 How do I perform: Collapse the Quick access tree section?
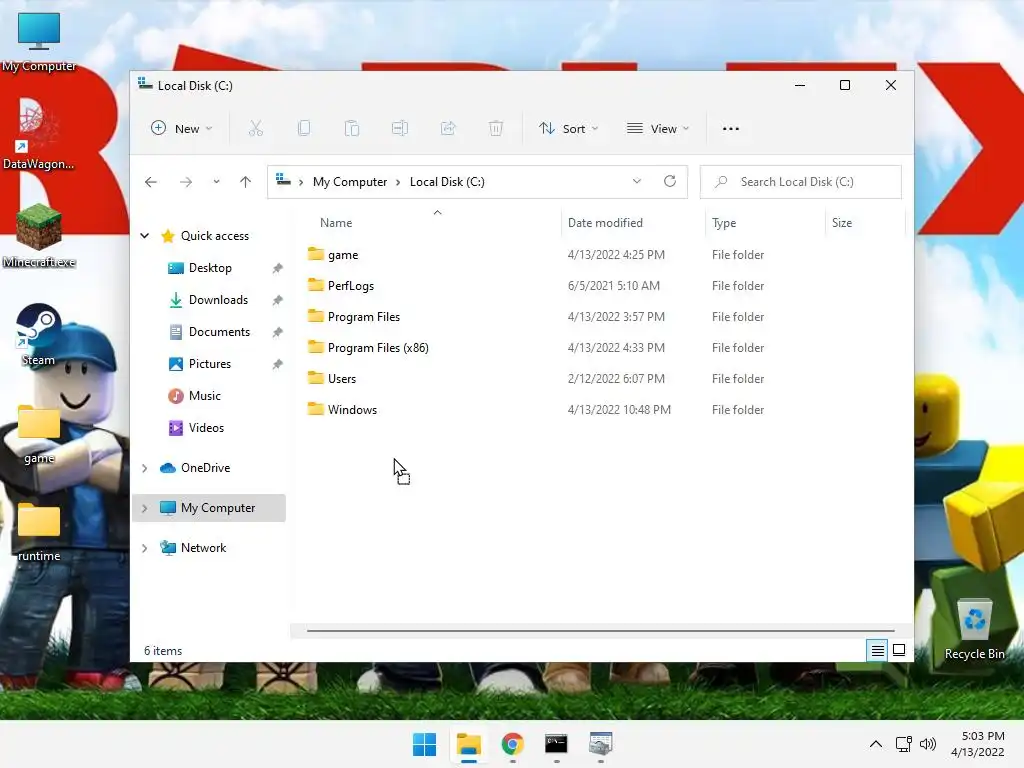(145, 236)
